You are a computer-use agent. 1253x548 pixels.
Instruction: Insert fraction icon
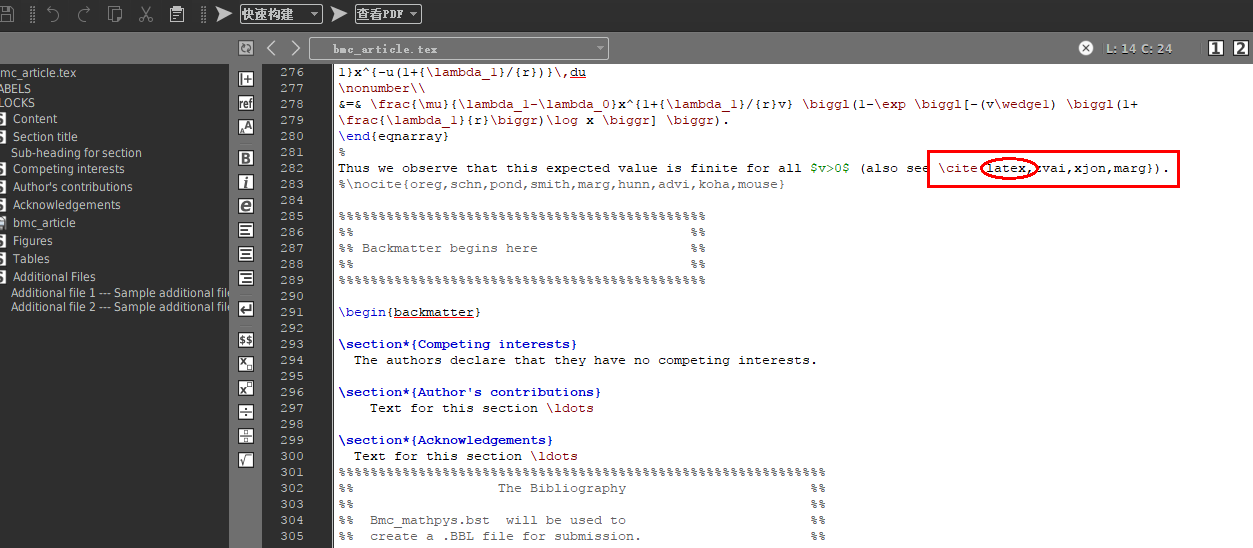[246, 436]
